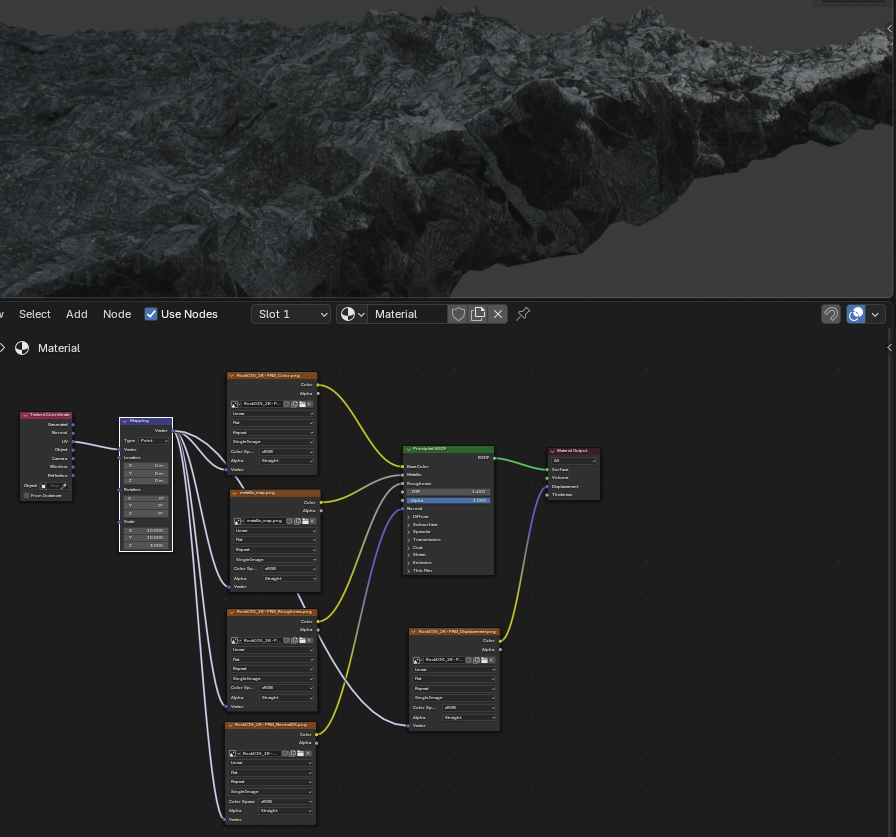Toggle the Use Nodes checkbox
896x837 pixels.
151,314
